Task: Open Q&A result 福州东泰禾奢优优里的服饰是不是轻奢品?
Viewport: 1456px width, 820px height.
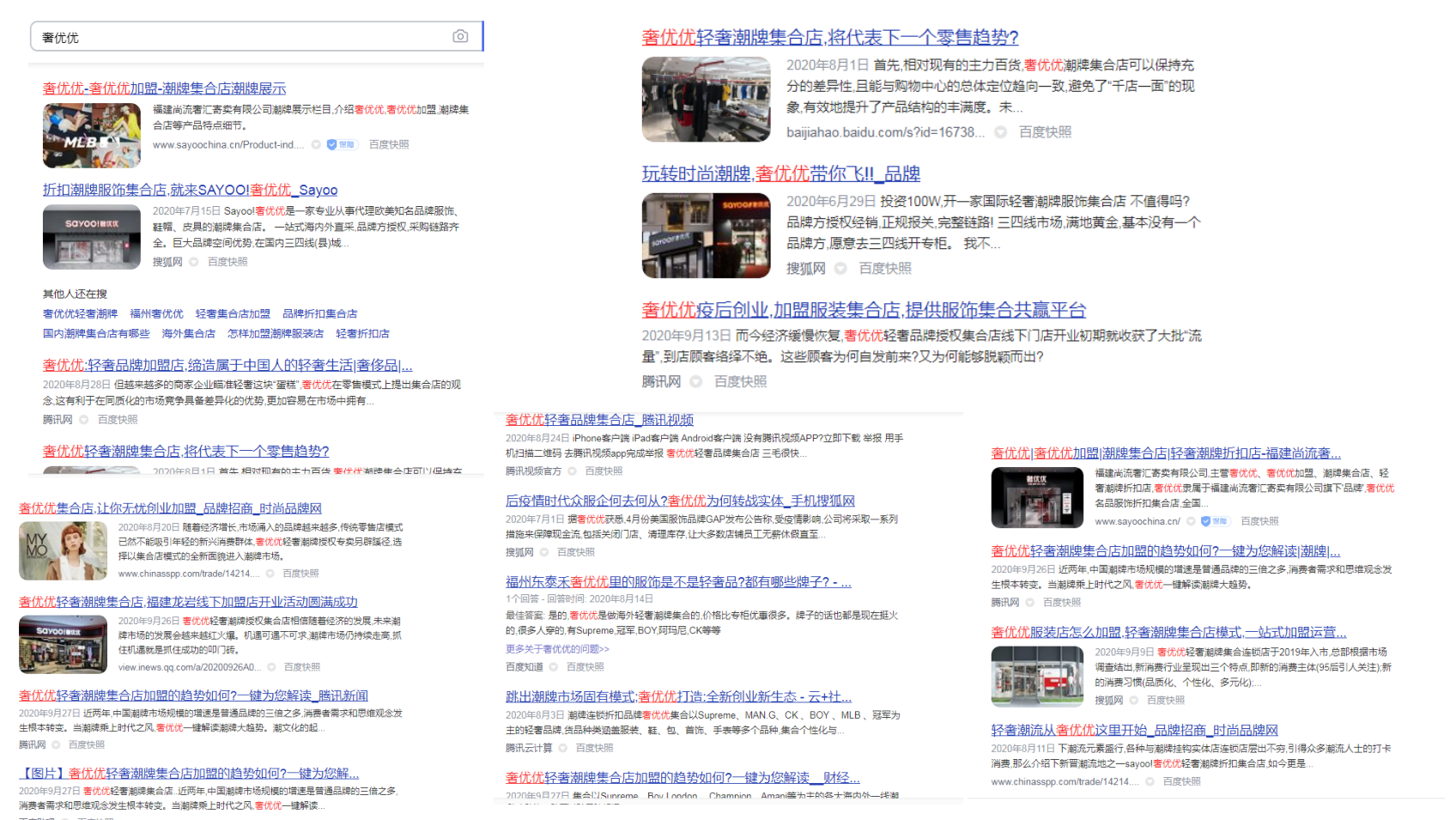Action: [x=678, y=581]
